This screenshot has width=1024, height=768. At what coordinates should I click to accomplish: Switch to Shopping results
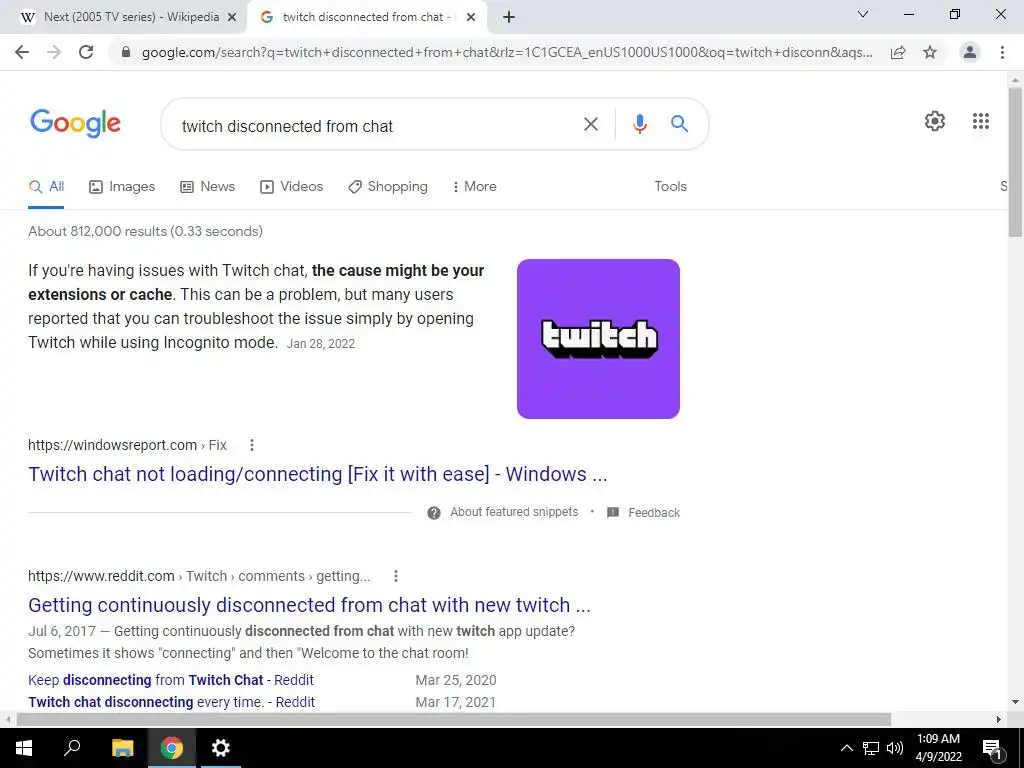coord(388,187)
